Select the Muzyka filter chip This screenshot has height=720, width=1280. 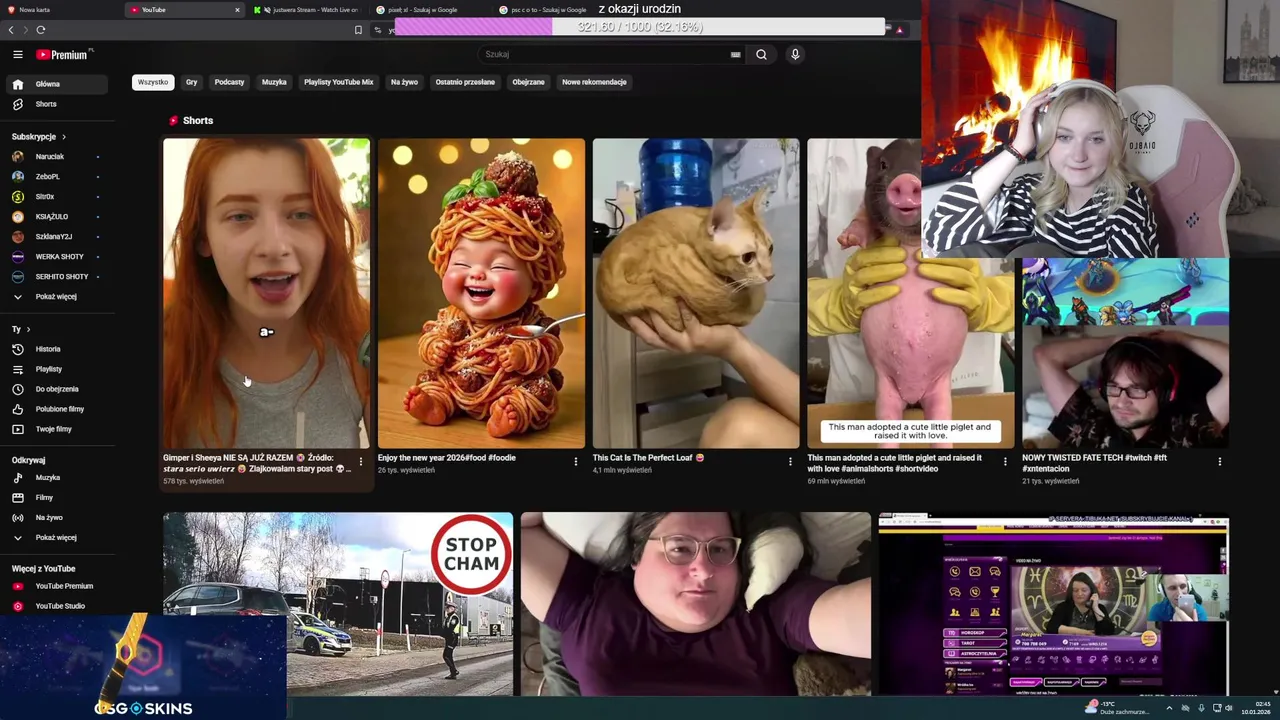pyautogui.click(x=274, y=82)
